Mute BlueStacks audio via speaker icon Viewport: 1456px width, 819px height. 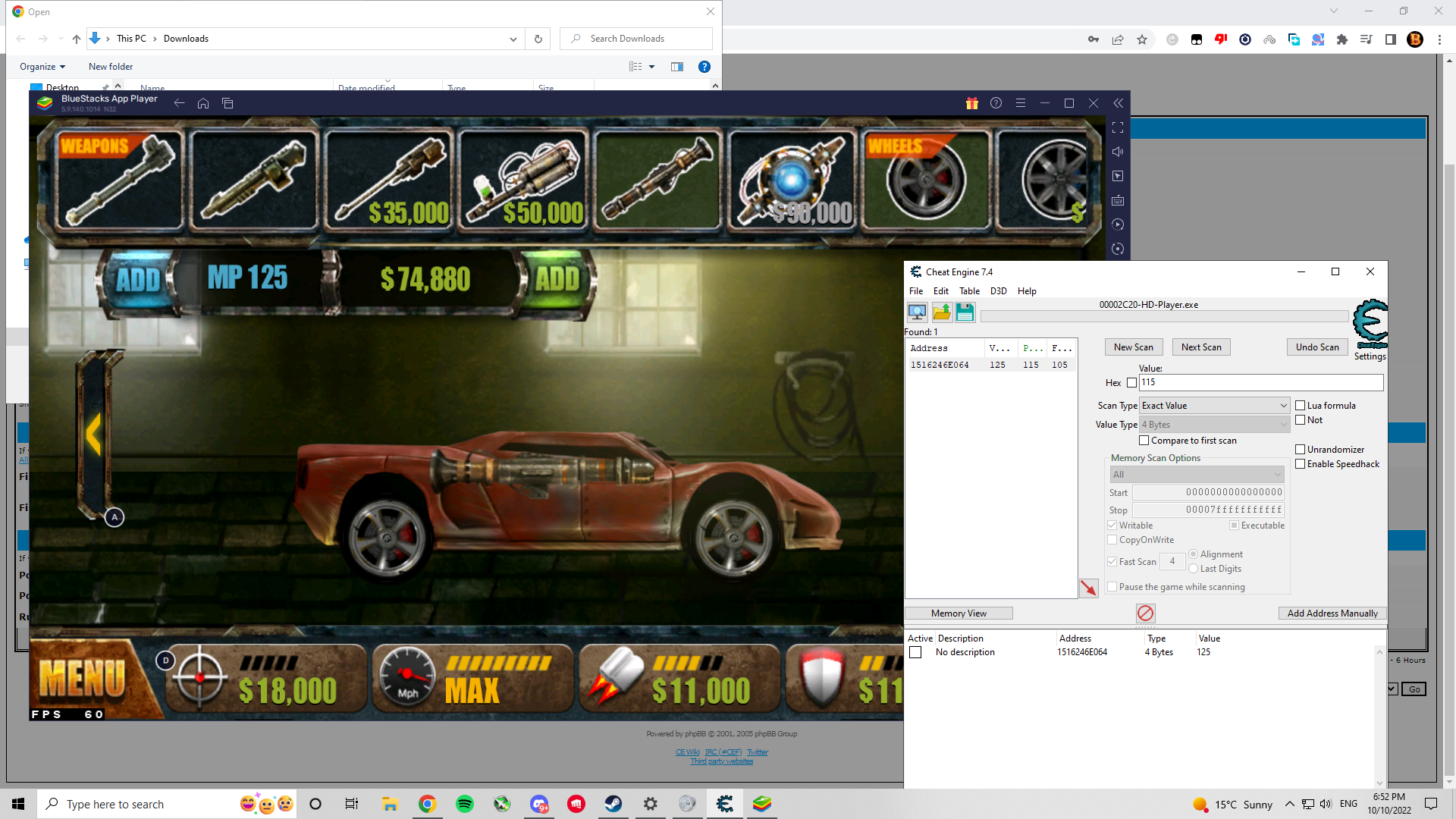pyautogui.click(x=1118, y=151)
